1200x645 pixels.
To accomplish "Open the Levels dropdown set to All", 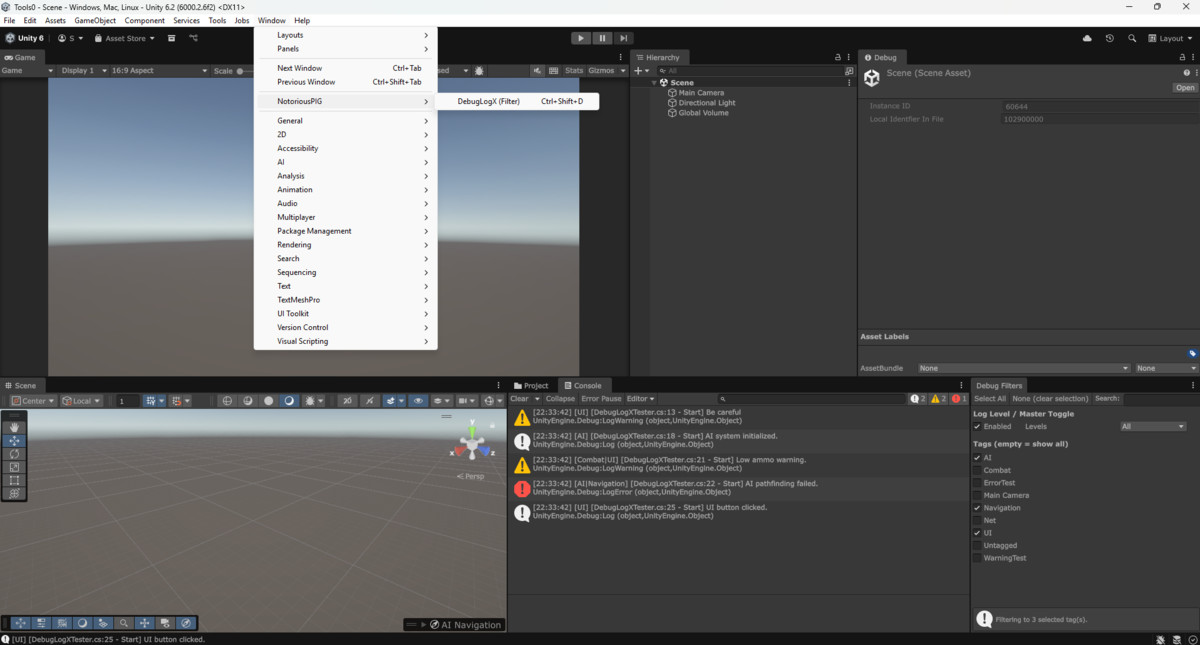I will click(x=1152, y=426).
